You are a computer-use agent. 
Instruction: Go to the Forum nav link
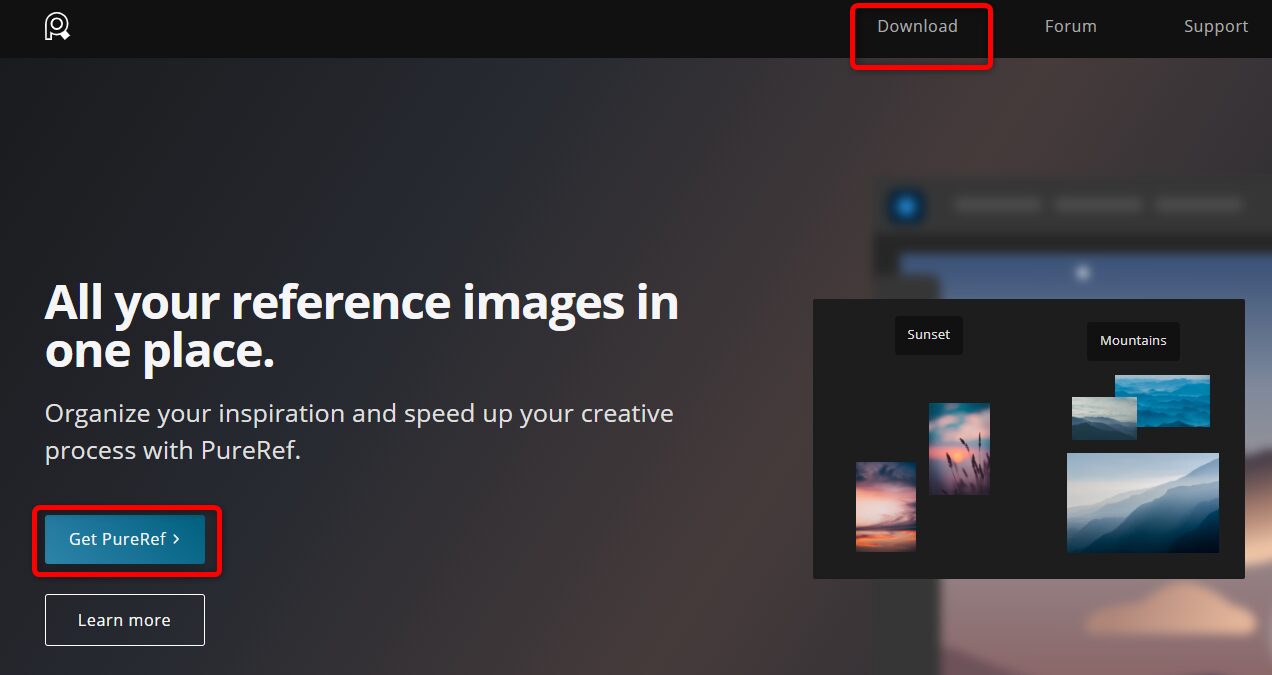point(1070,27)
